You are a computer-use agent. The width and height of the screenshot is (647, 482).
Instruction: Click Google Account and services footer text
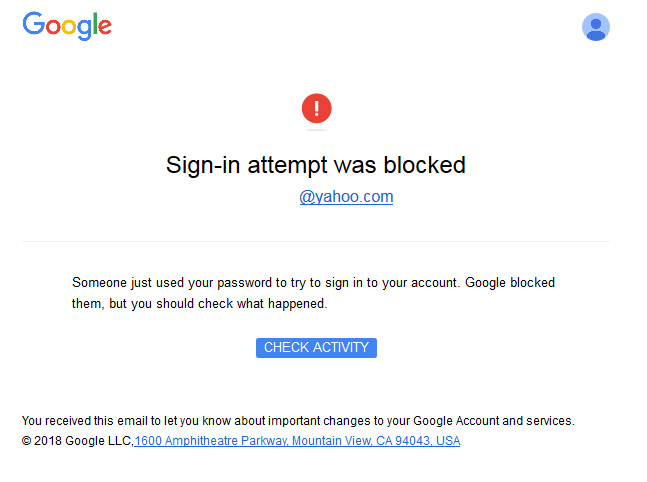coord(494,421)
